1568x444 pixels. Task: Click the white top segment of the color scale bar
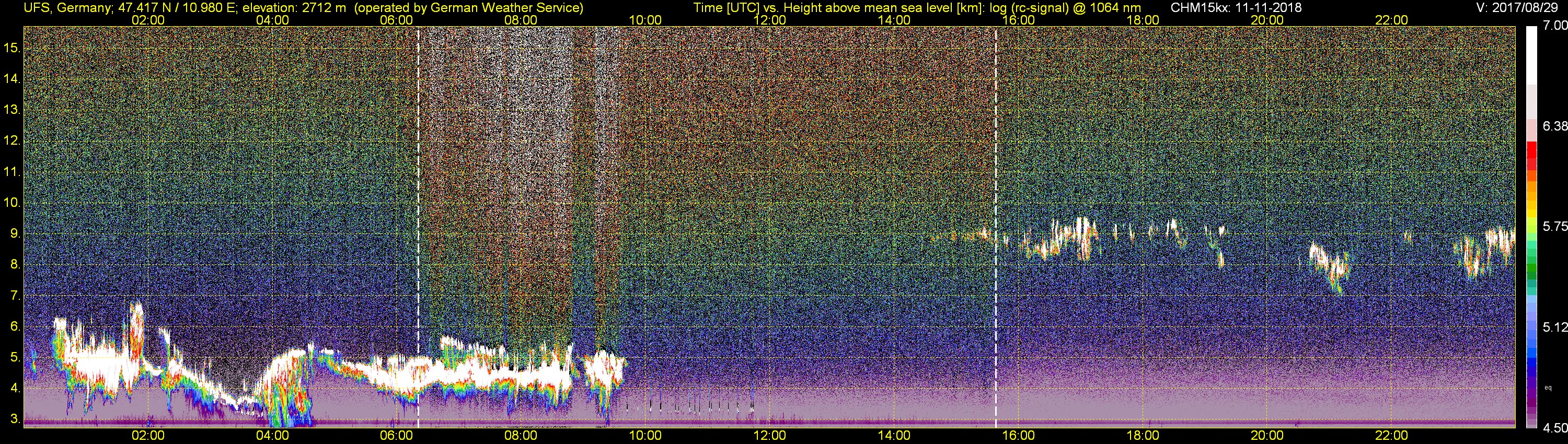click(1531, 55)
